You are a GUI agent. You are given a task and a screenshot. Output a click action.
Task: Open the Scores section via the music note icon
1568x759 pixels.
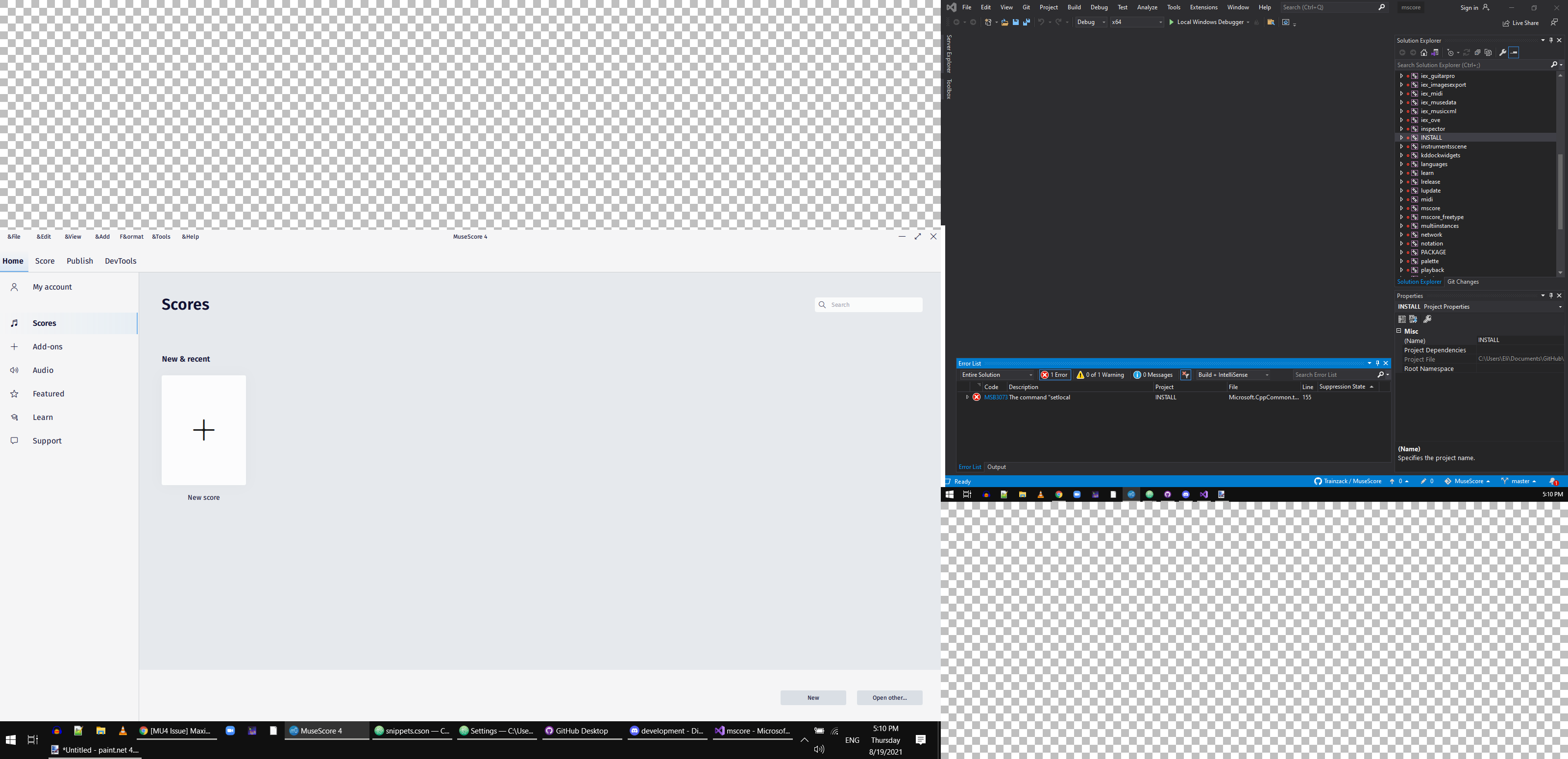click(x=15, y=322)
